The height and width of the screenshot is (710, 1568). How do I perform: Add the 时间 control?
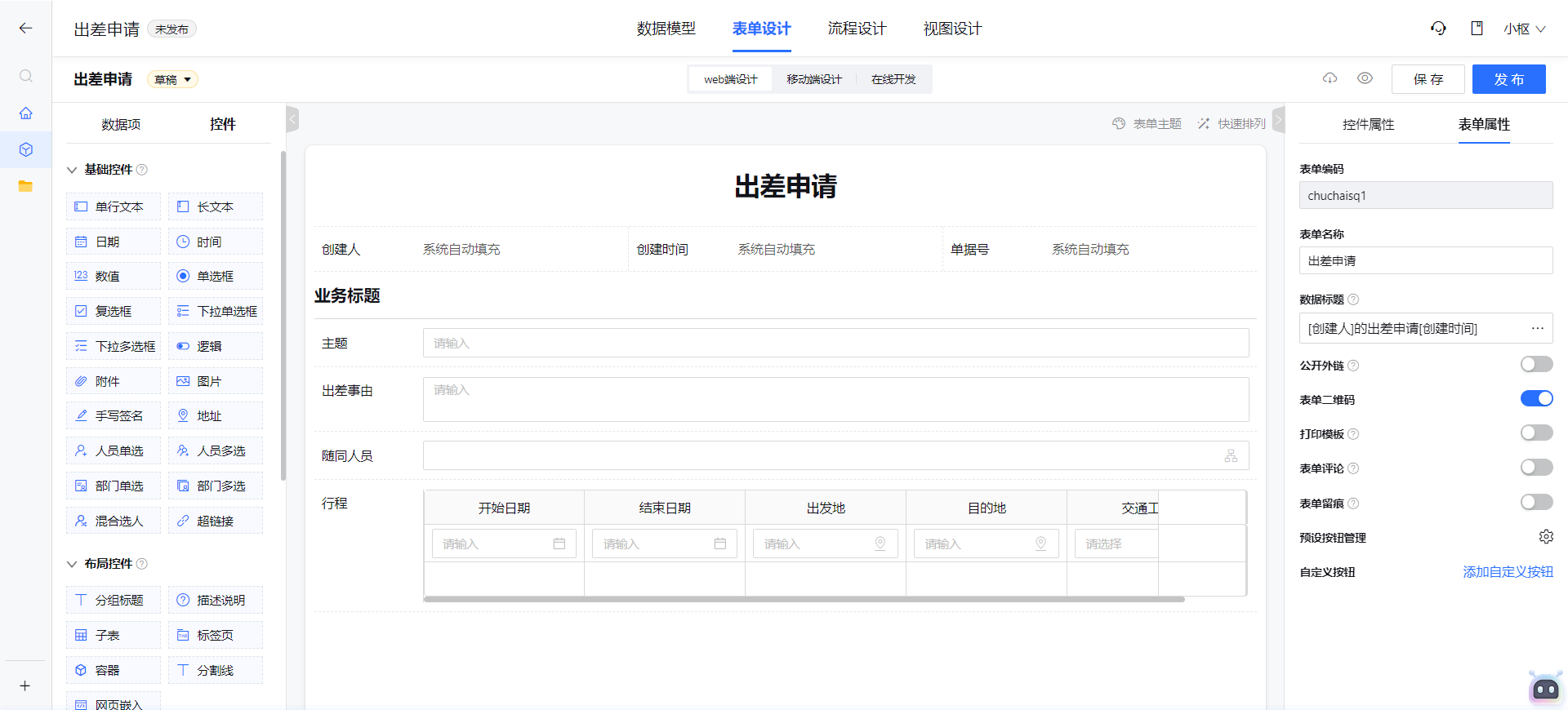[216, 242]
